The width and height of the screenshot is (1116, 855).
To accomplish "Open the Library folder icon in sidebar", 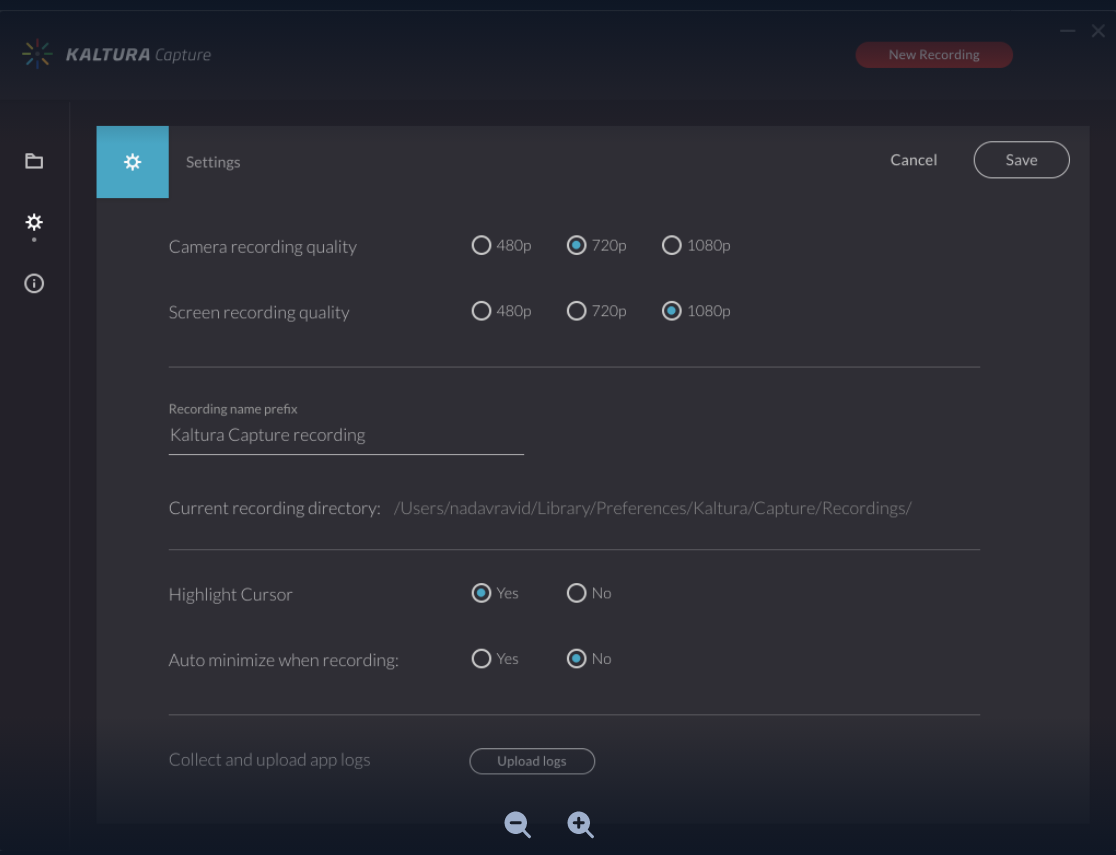I will coord(33,161).
